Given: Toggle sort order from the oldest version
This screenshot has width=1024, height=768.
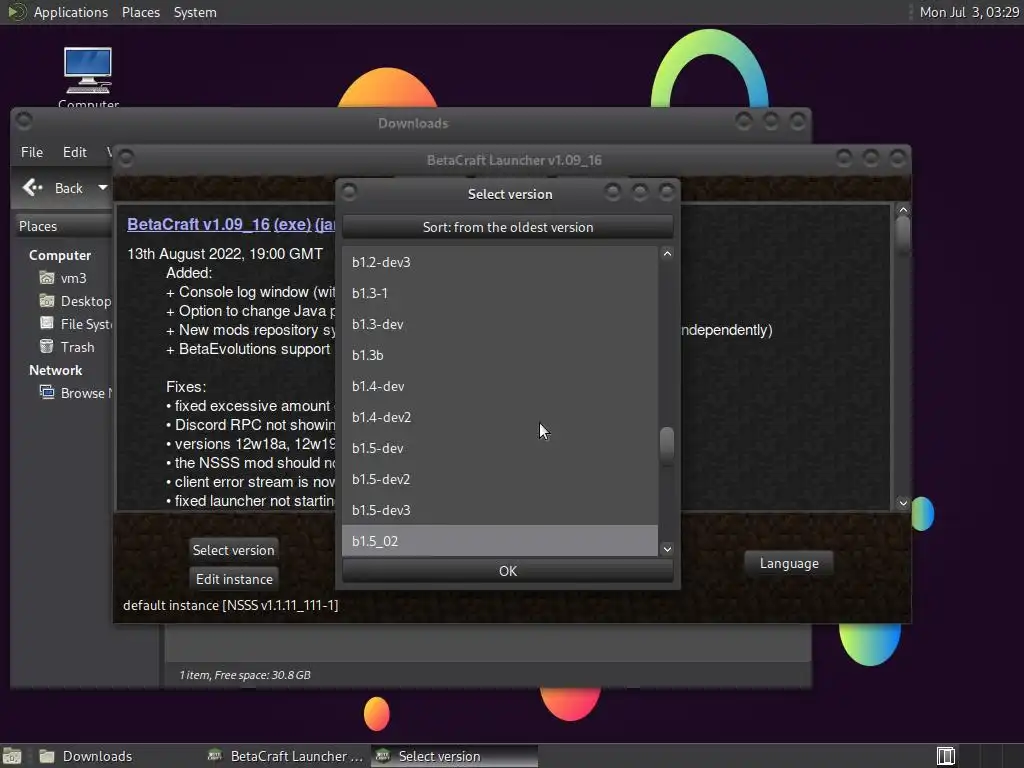Looking at the screenshot, I should [x=507, y=227].
